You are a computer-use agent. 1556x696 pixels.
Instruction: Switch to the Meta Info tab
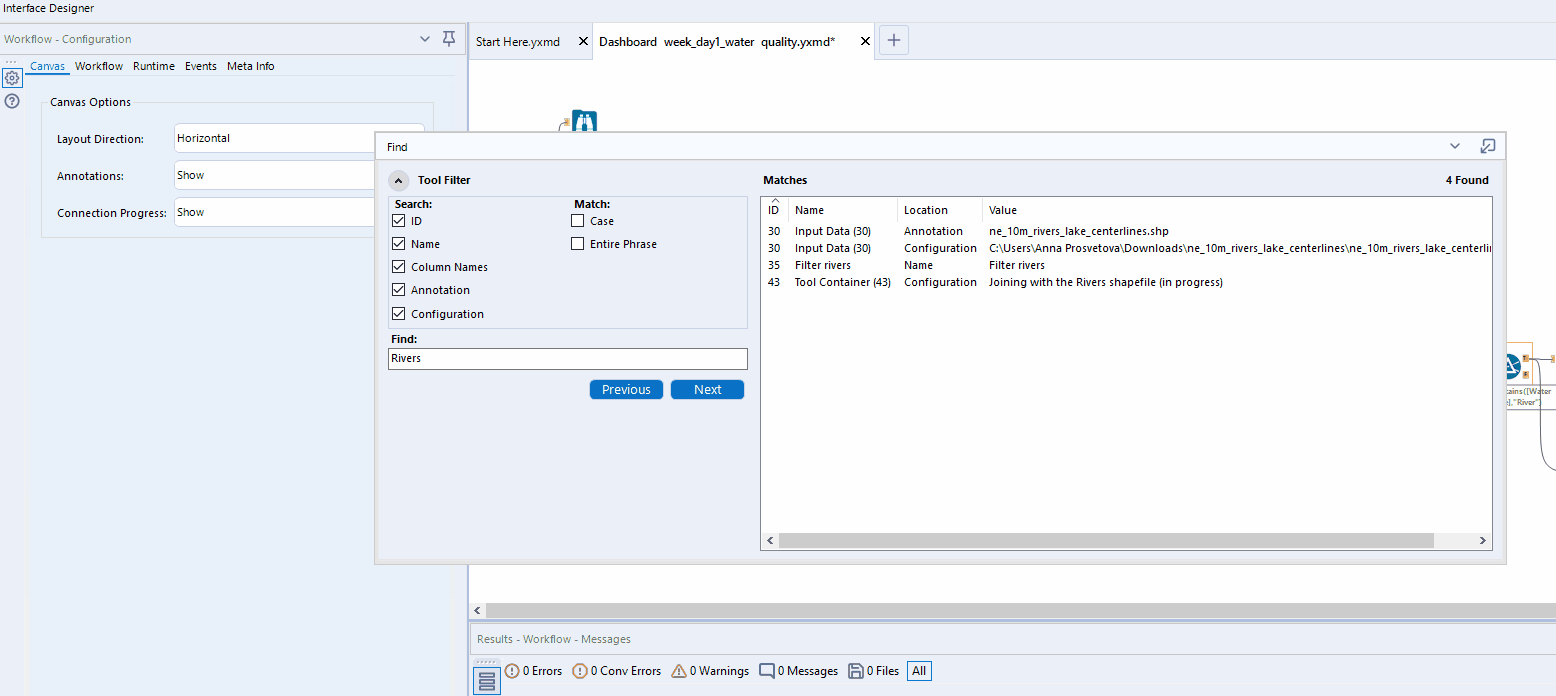251,66
